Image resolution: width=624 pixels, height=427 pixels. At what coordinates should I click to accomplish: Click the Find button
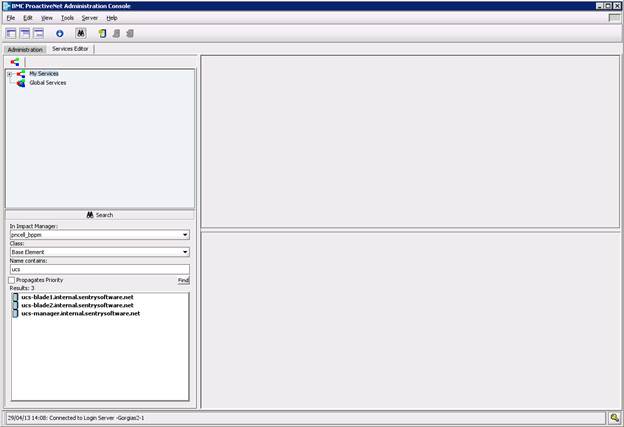(x=183, y=280)
